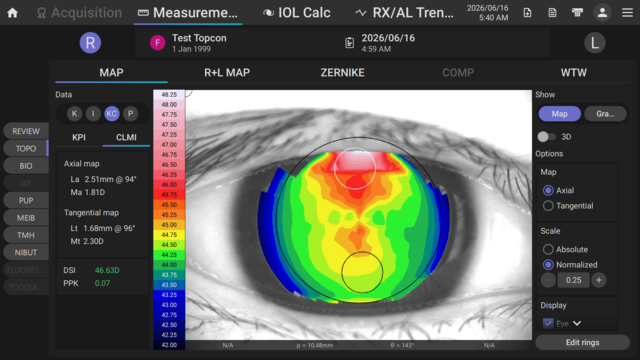The width and height of the screenshot is (640, 360).
Task: Open RX/AL Trend tab
Action: (x=404, y=13)
